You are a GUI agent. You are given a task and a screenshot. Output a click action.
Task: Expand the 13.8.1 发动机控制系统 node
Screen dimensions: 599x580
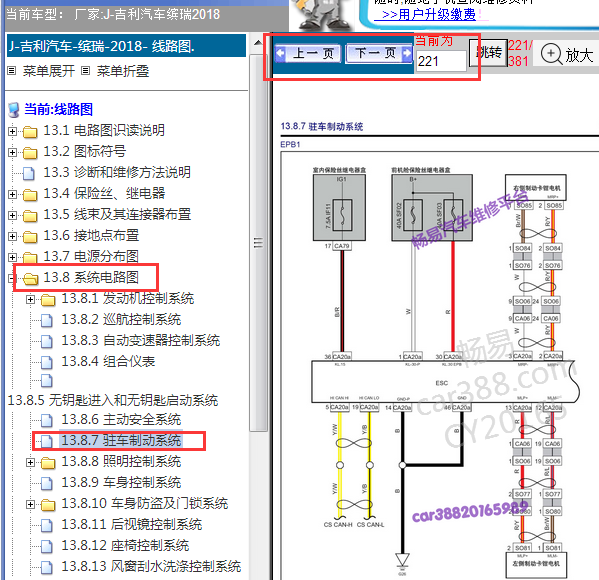click(31, 299)
